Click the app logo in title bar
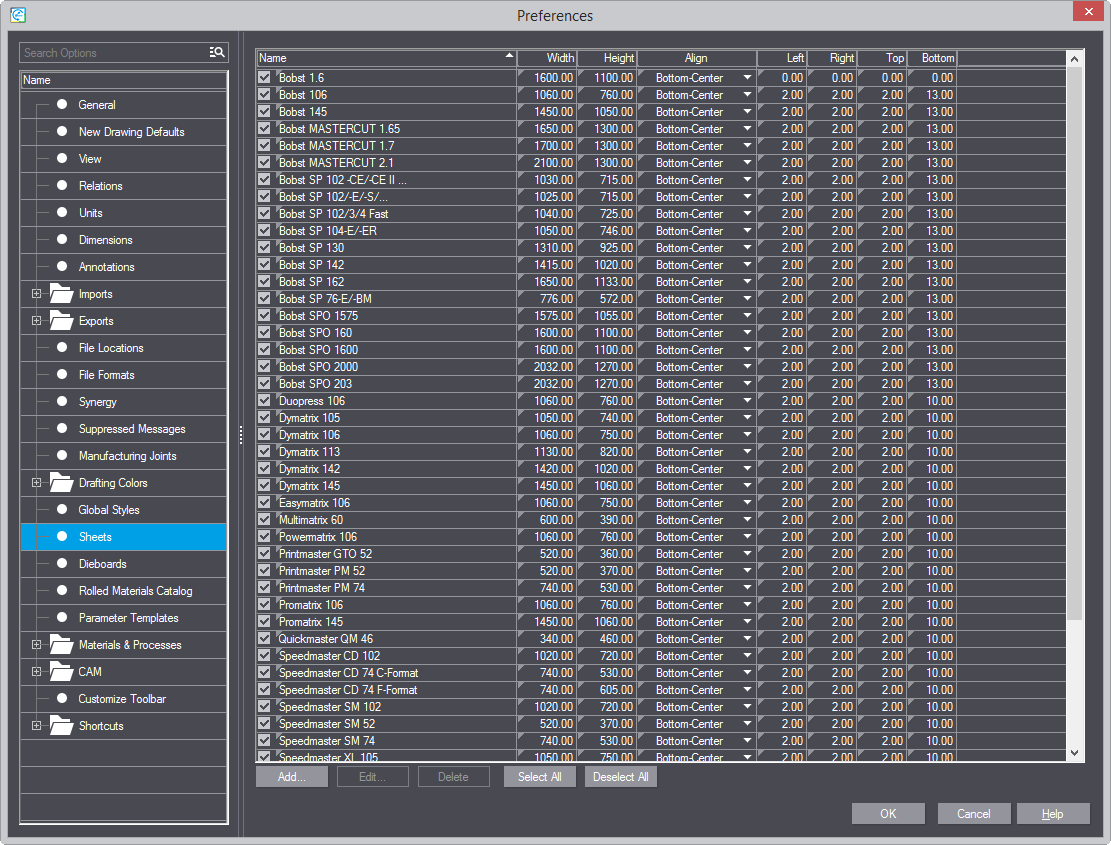 pos(18,15)
